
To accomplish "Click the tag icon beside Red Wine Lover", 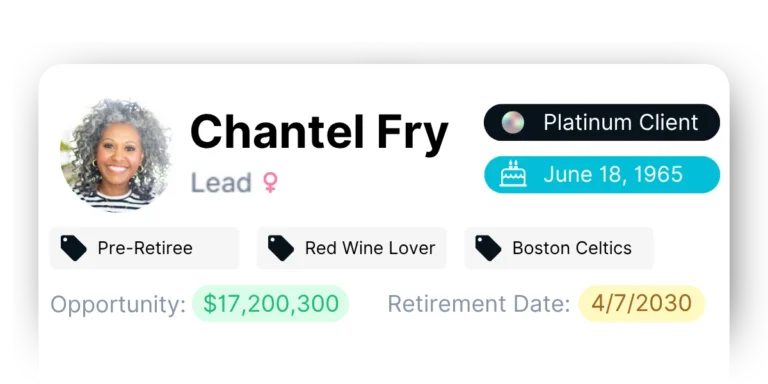I will 281,248.
